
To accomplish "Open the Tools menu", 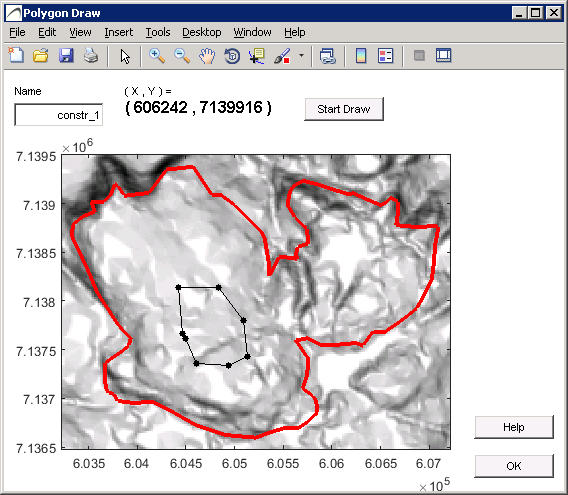I will click(x=158, y=32).
